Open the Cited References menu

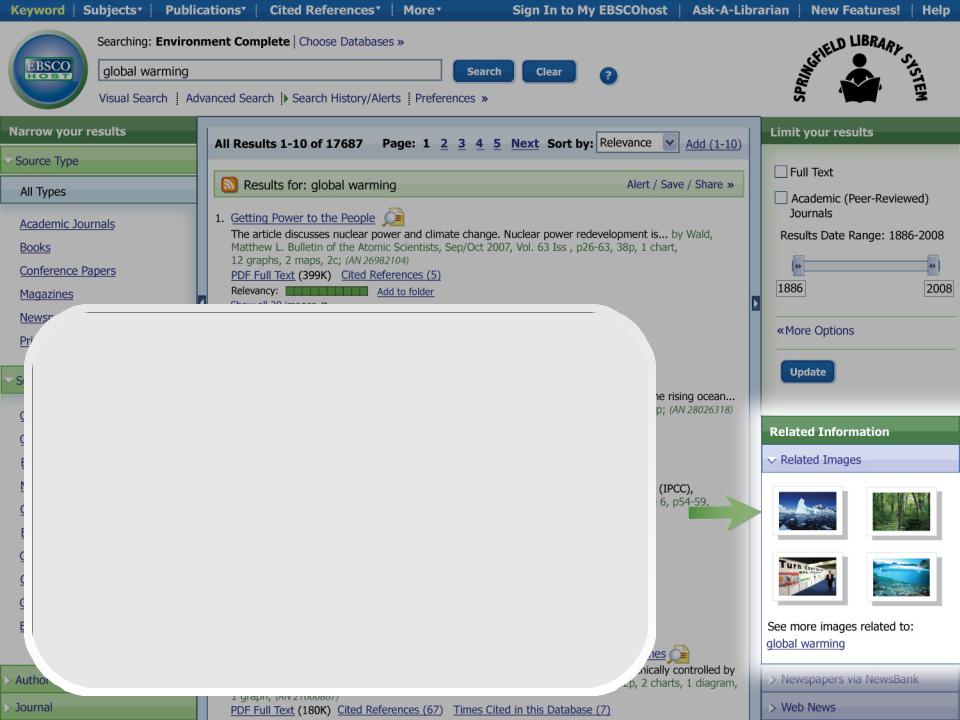tap(325, 10)
